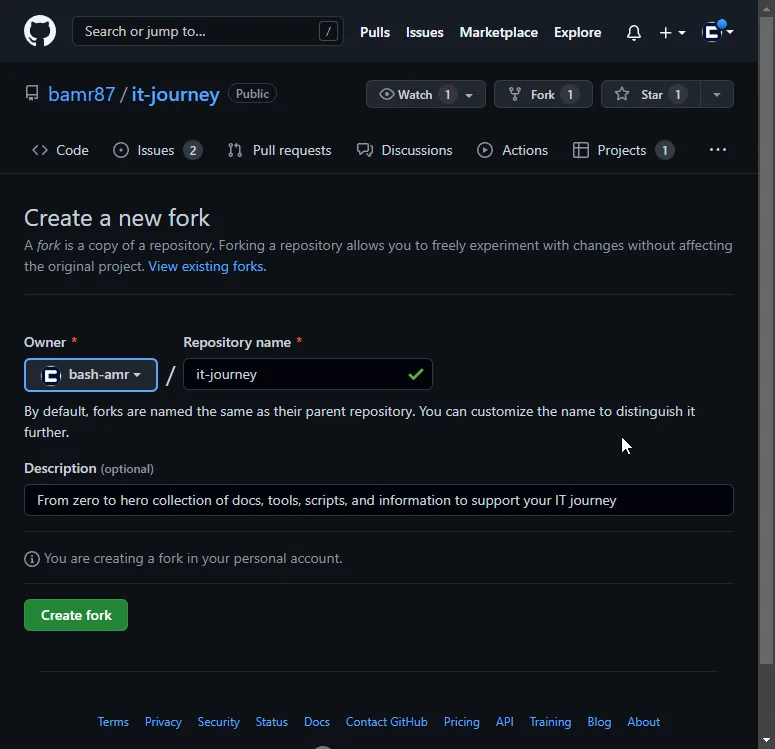
Task: Open the Training footer link
Action: pyautogui.click(x=550, y=722)
